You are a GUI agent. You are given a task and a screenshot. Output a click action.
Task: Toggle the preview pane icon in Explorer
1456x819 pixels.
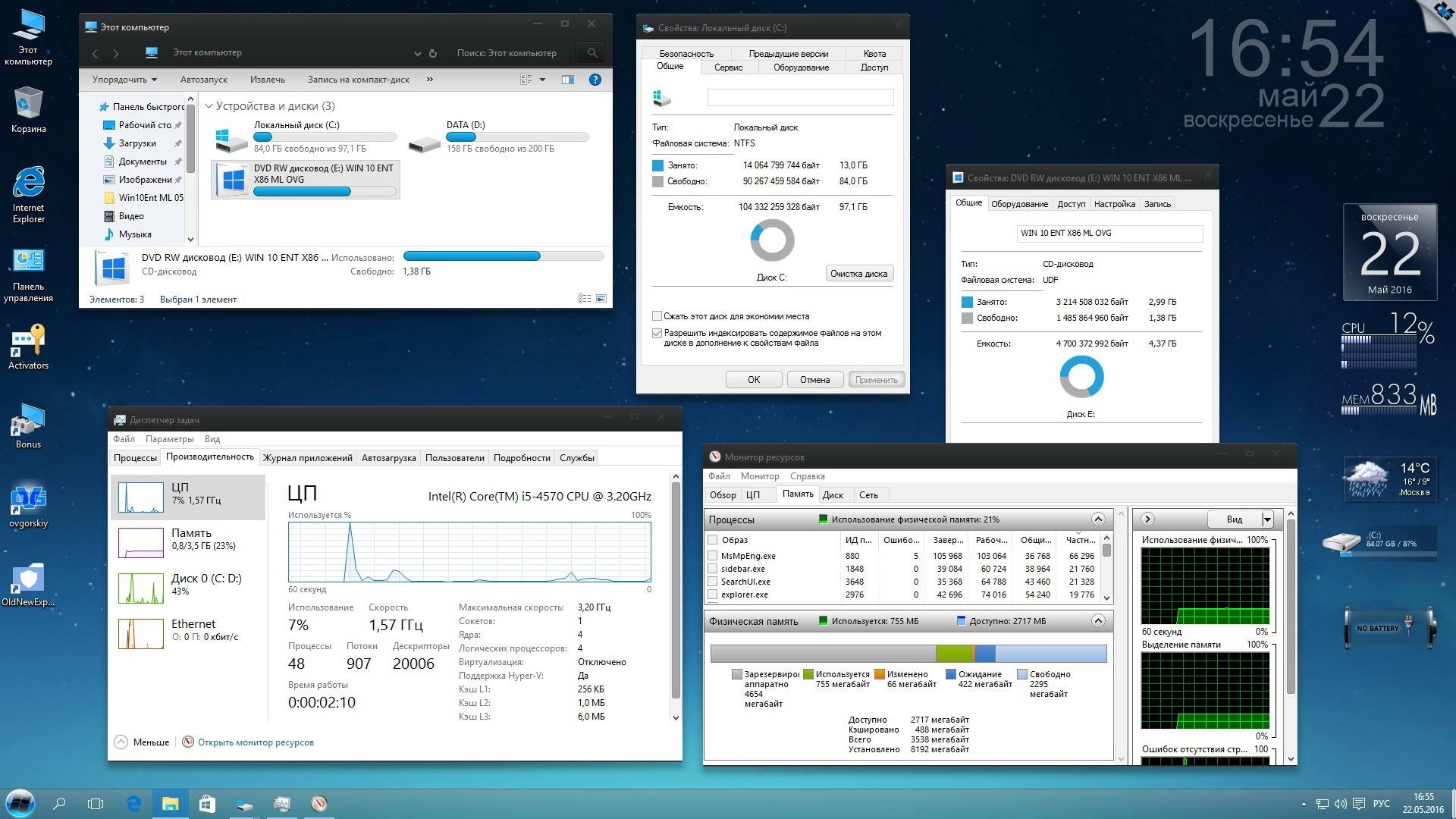point(567,80)
